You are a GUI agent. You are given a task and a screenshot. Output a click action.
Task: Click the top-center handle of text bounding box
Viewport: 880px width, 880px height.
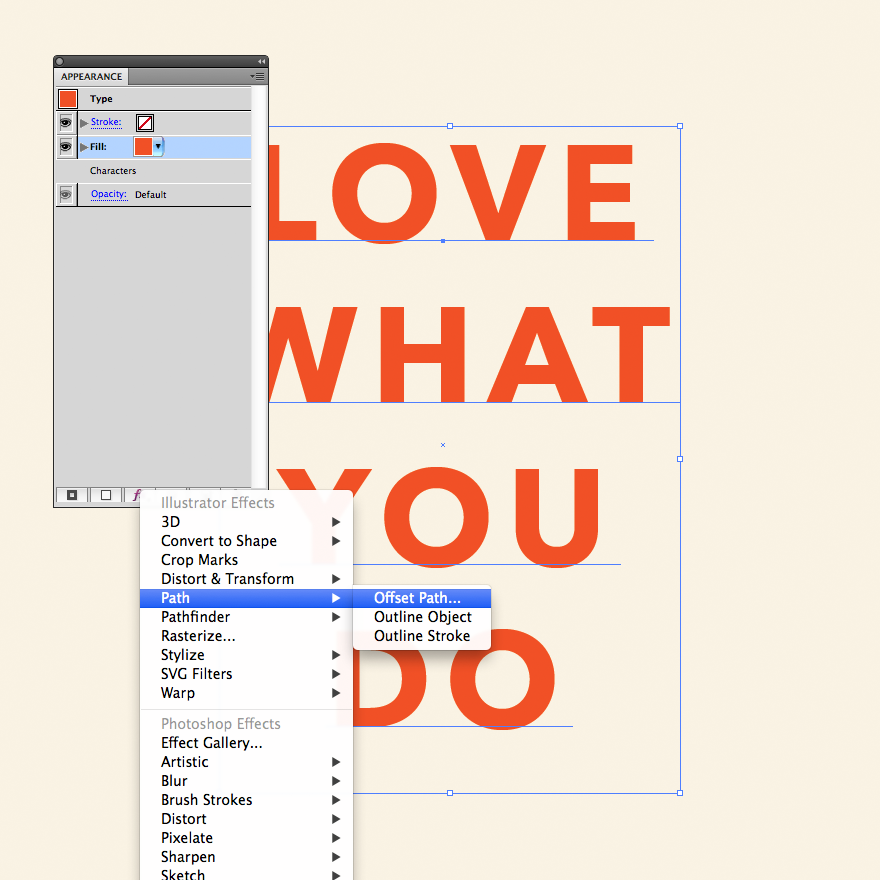450,126
